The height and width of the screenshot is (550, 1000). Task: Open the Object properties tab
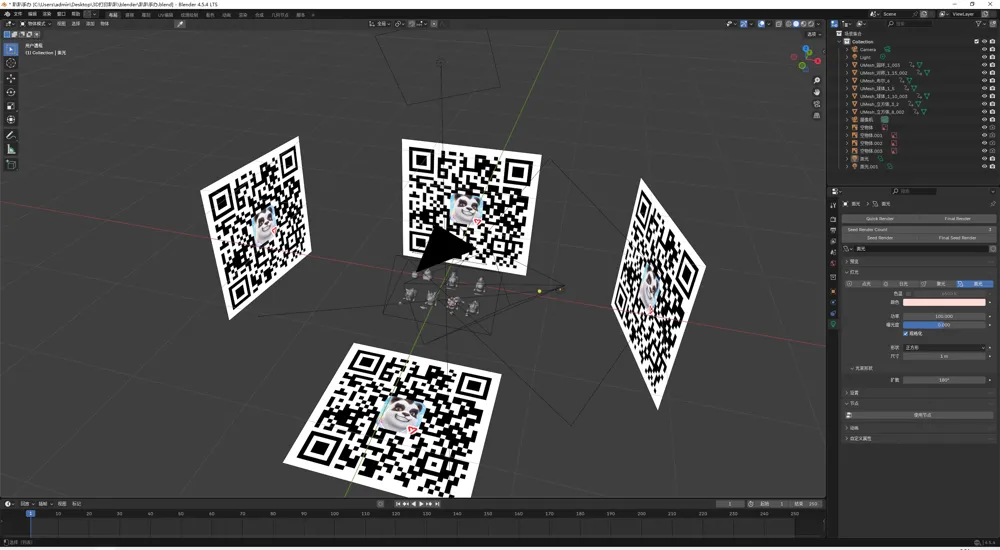tap(833, 292)
